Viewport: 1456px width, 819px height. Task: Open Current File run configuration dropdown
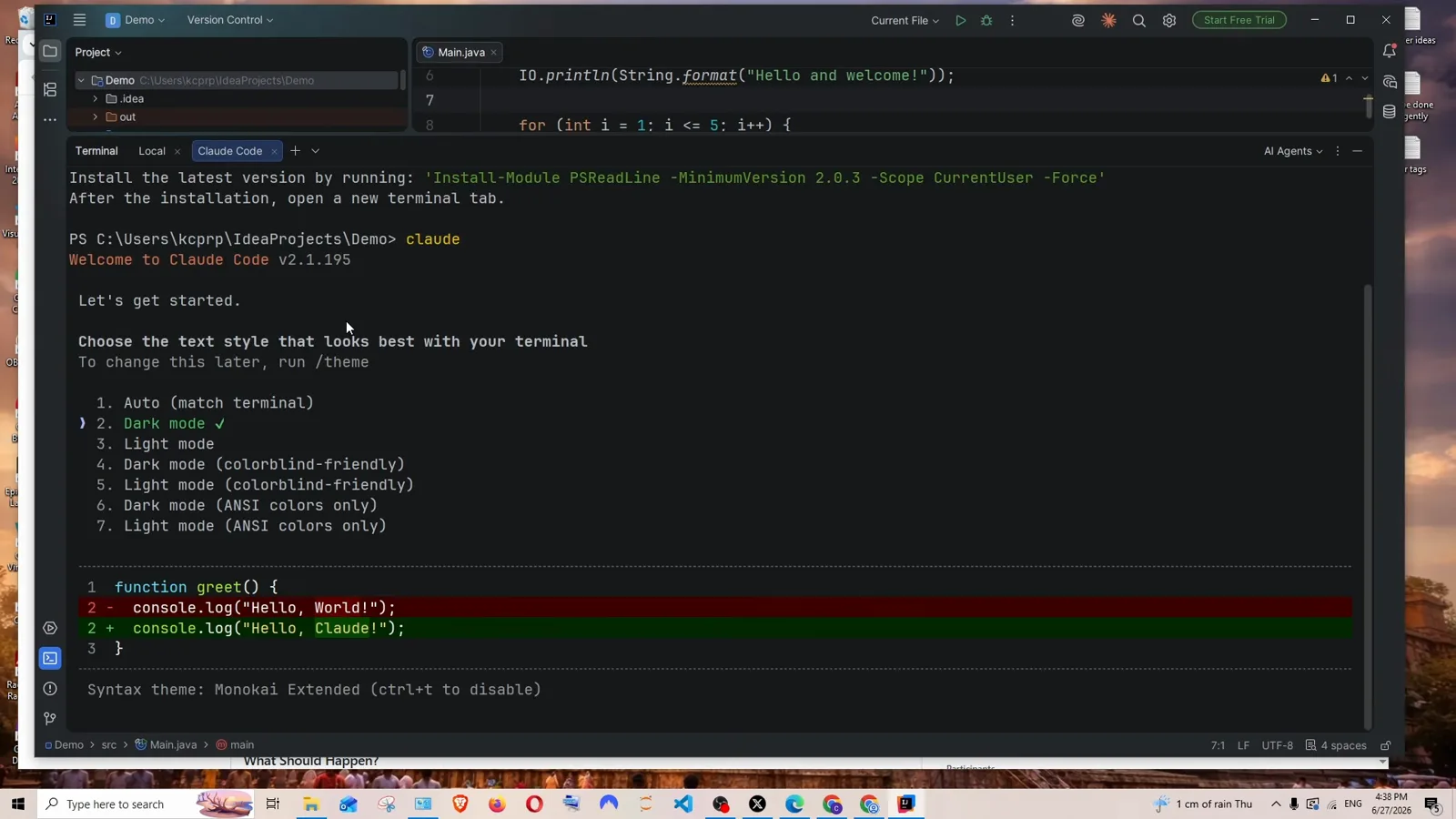(905, 20)
